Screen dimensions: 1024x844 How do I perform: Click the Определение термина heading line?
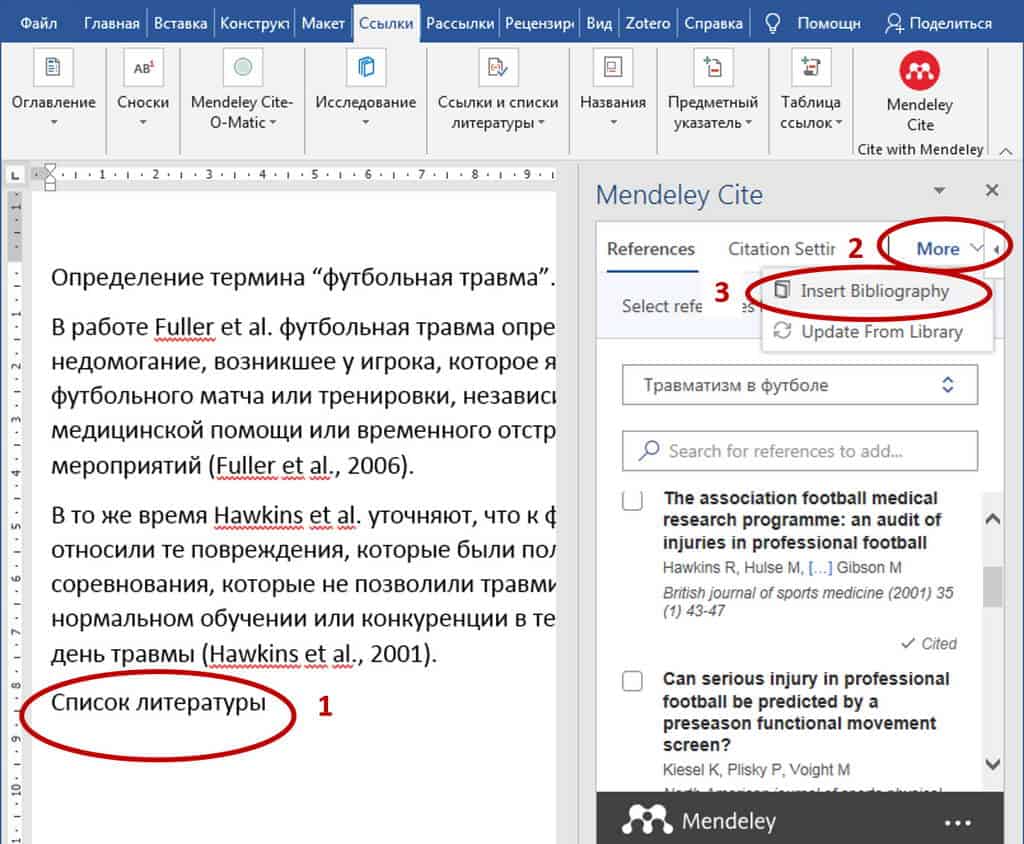pos(303,278)
